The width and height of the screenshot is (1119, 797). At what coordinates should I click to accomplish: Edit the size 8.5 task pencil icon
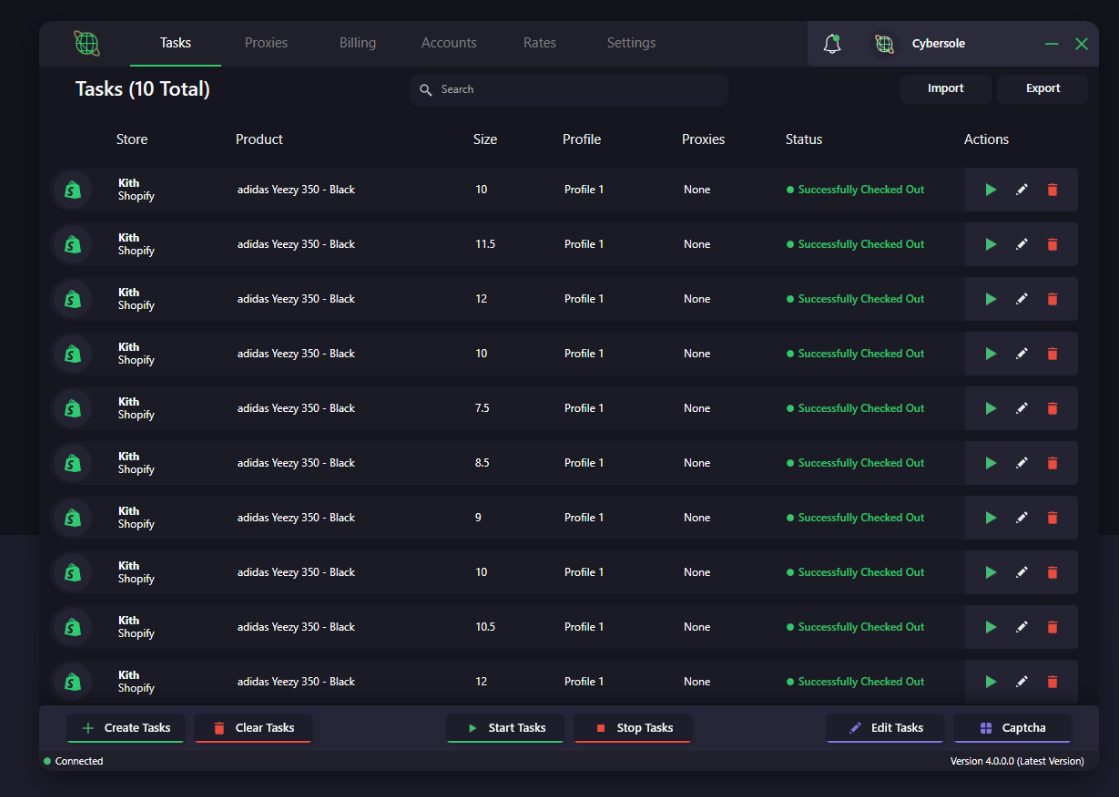pos(1022,463)
